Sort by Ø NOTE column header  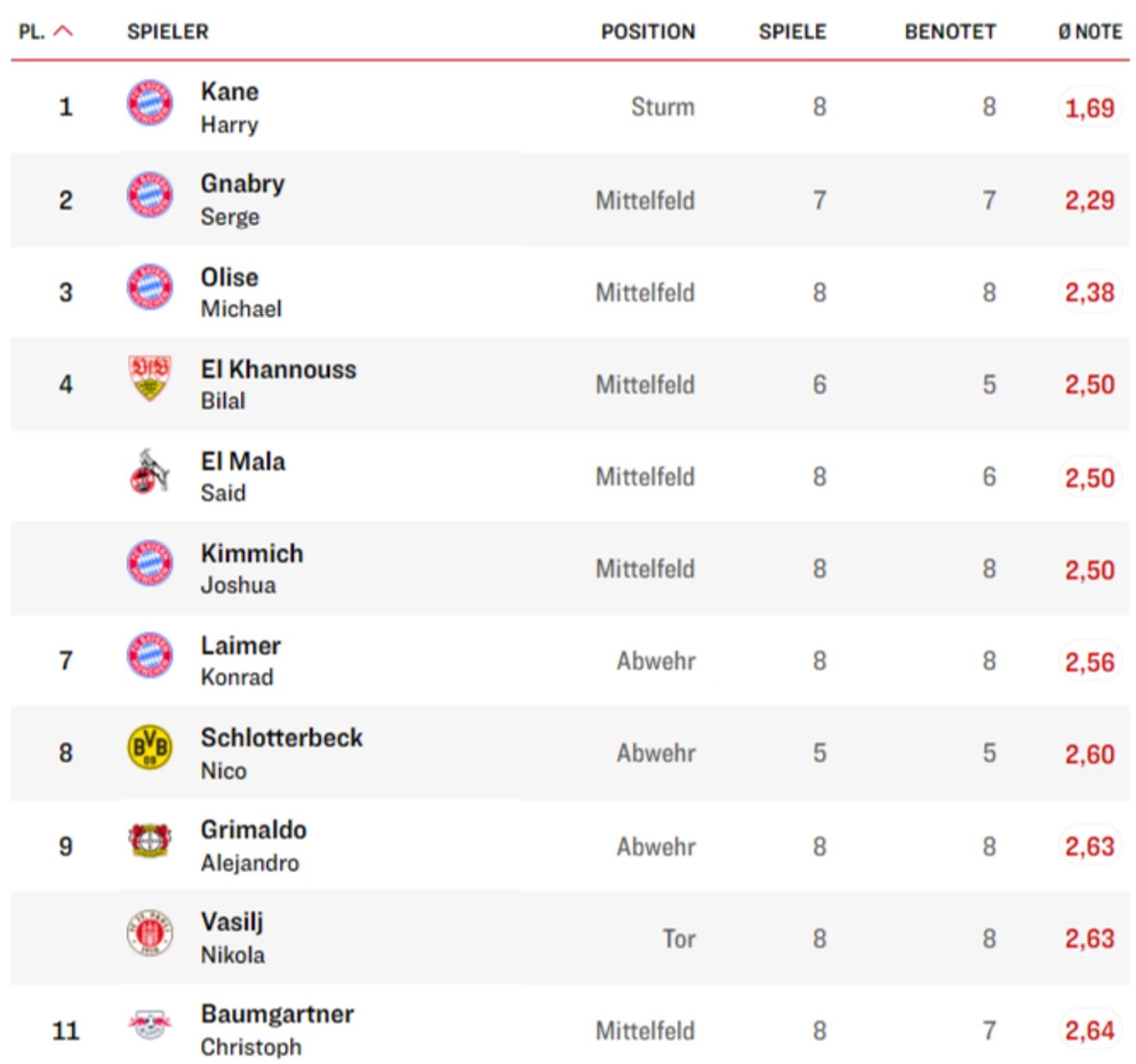[x=1089, y=32]
